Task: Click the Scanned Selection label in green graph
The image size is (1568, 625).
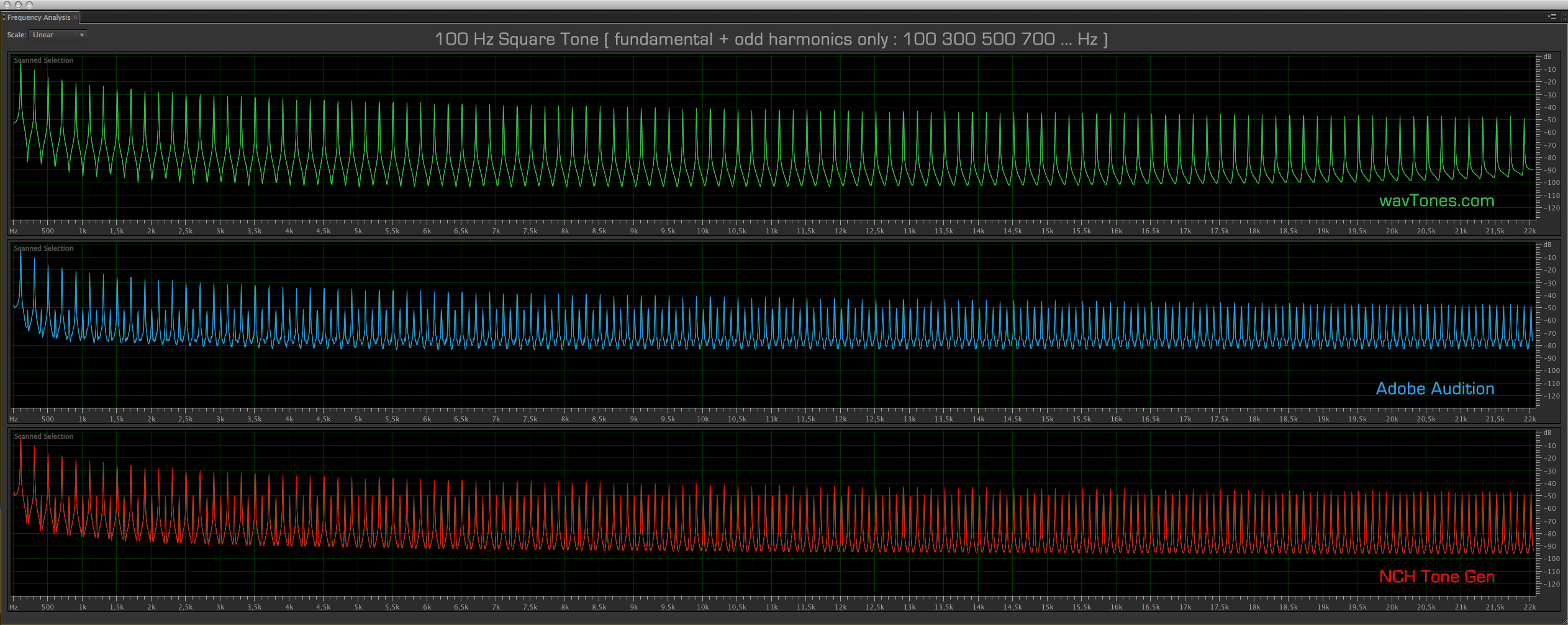Action: coord(43,60)
